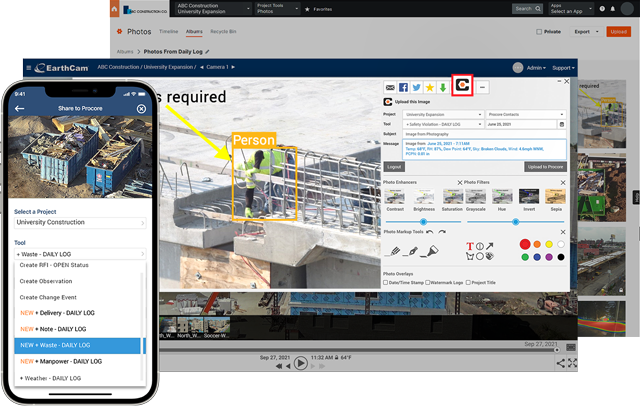Expand the Project dropdown University Expansion
The width and height of the screenshot is (640, 406).
point(443,114)
